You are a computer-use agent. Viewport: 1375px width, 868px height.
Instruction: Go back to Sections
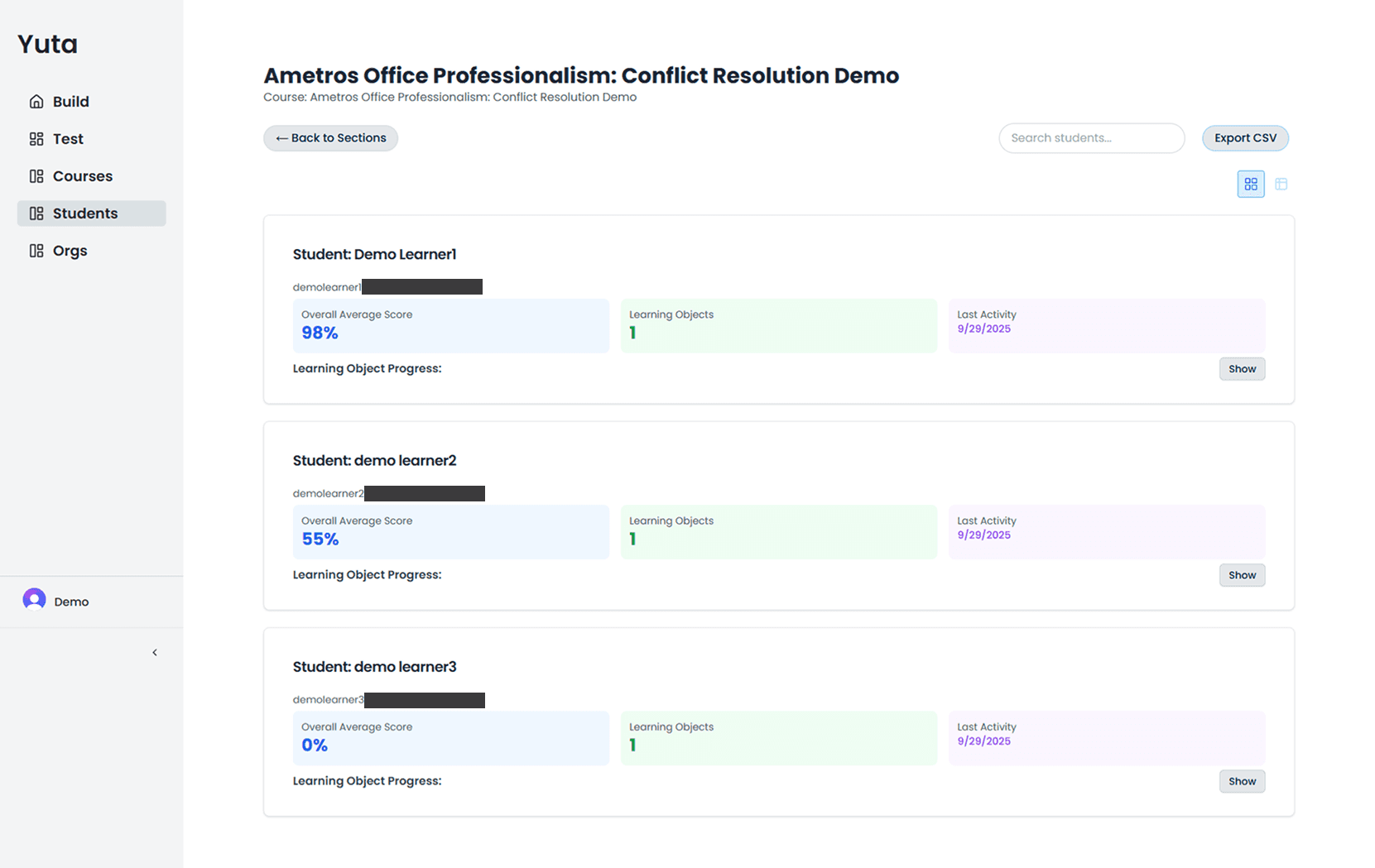coord(331,138)
